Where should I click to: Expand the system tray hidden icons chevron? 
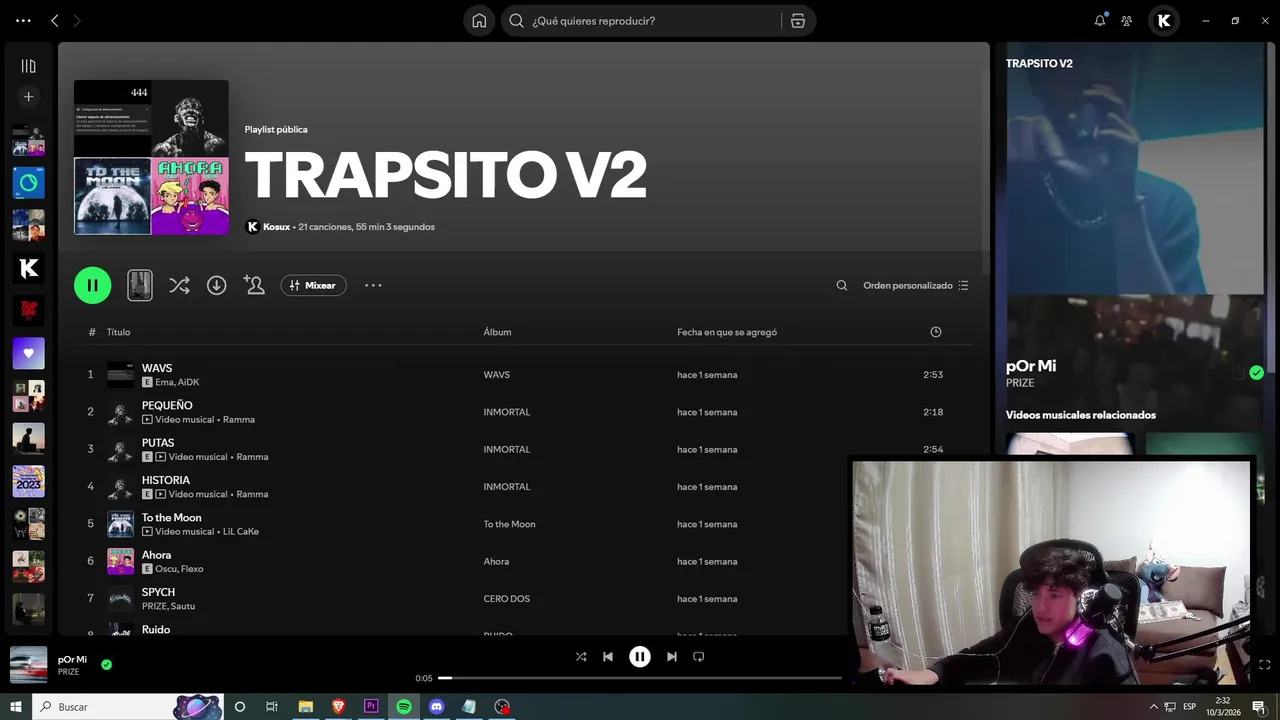1153,707
